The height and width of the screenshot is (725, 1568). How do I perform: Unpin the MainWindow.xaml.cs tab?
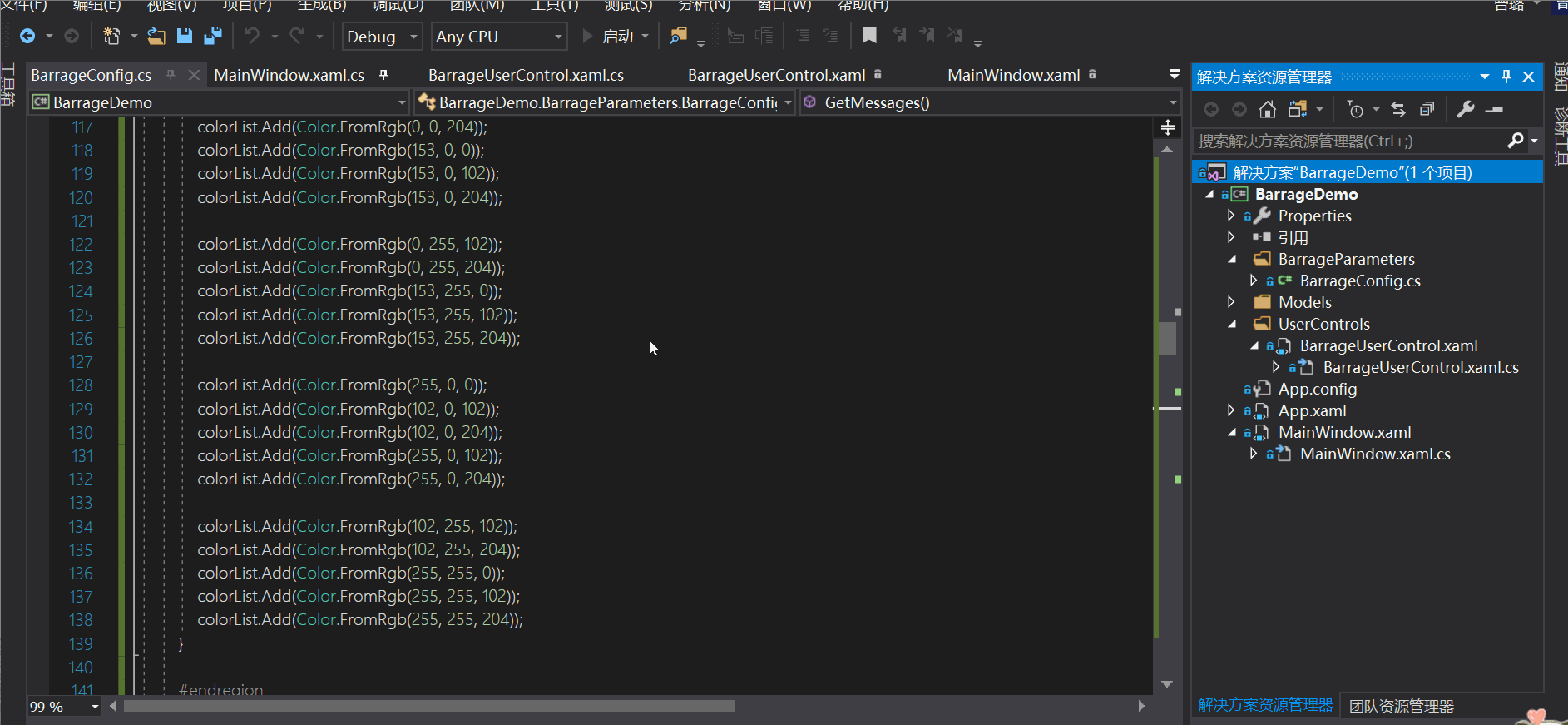pos(383,75)
